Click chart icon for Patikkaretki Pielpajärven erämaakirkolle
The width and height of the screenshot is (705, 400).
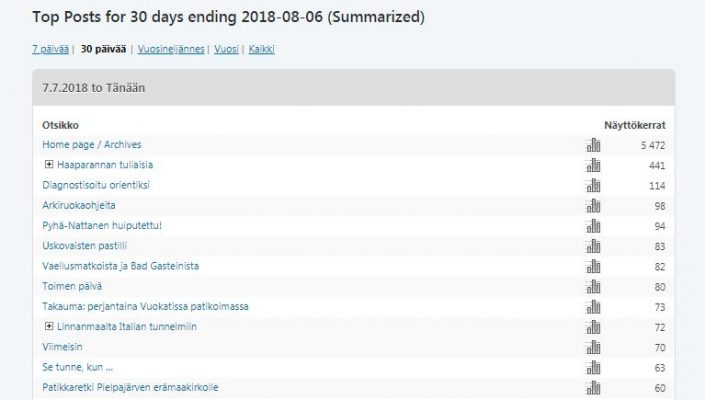[x=593, y=387]
